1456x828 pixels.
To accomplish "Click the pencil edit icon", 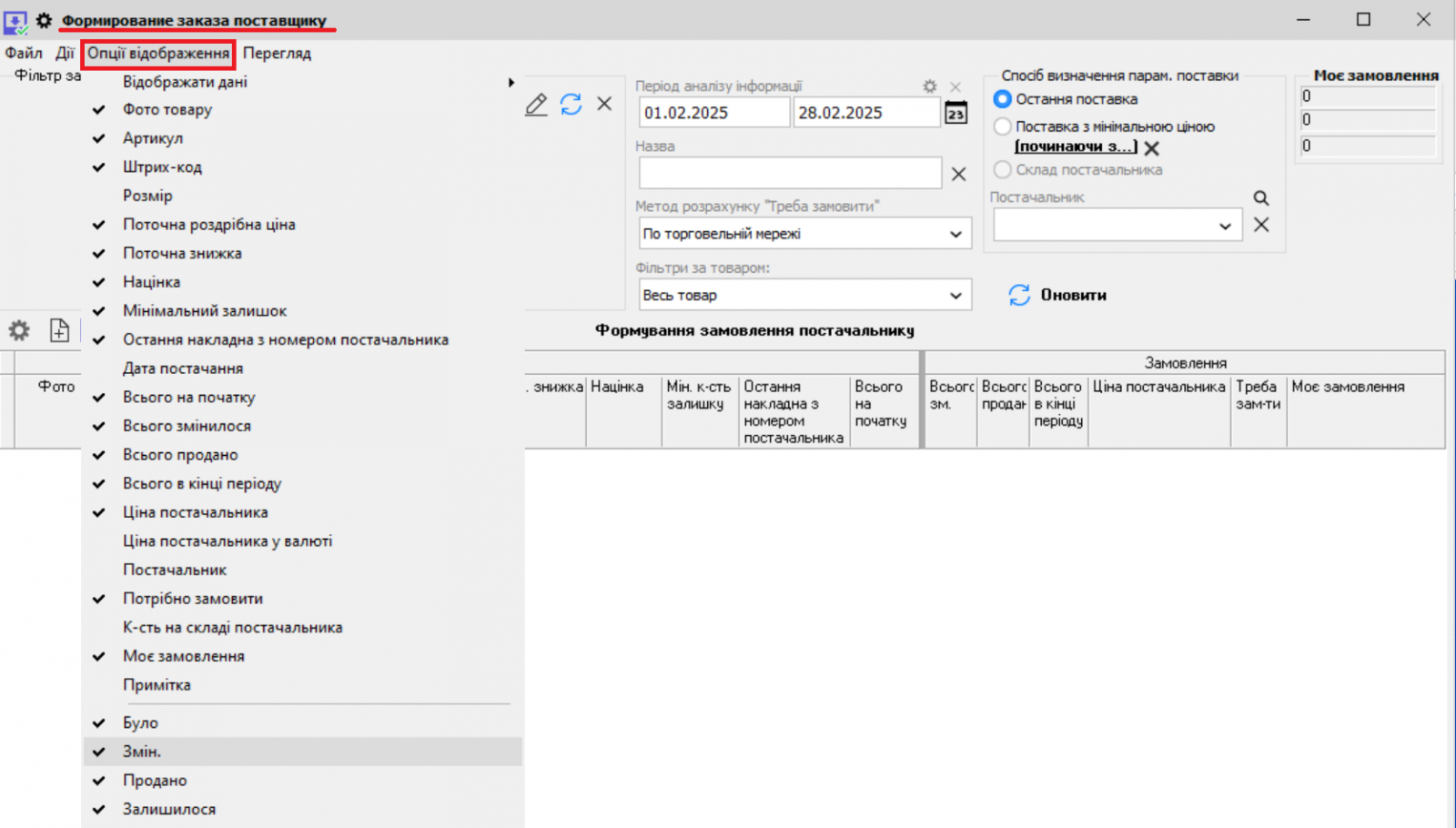I will pyautogui.click(x=536, y=105).
